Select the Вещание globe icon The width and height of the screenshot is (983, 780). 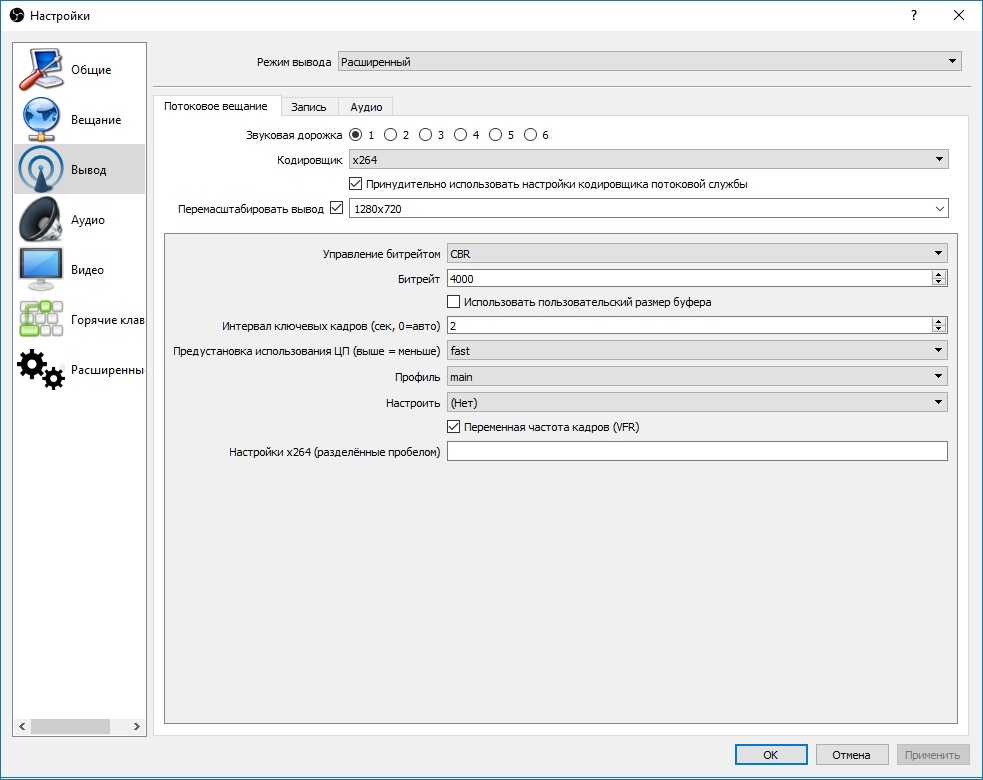tap(41, 119)
